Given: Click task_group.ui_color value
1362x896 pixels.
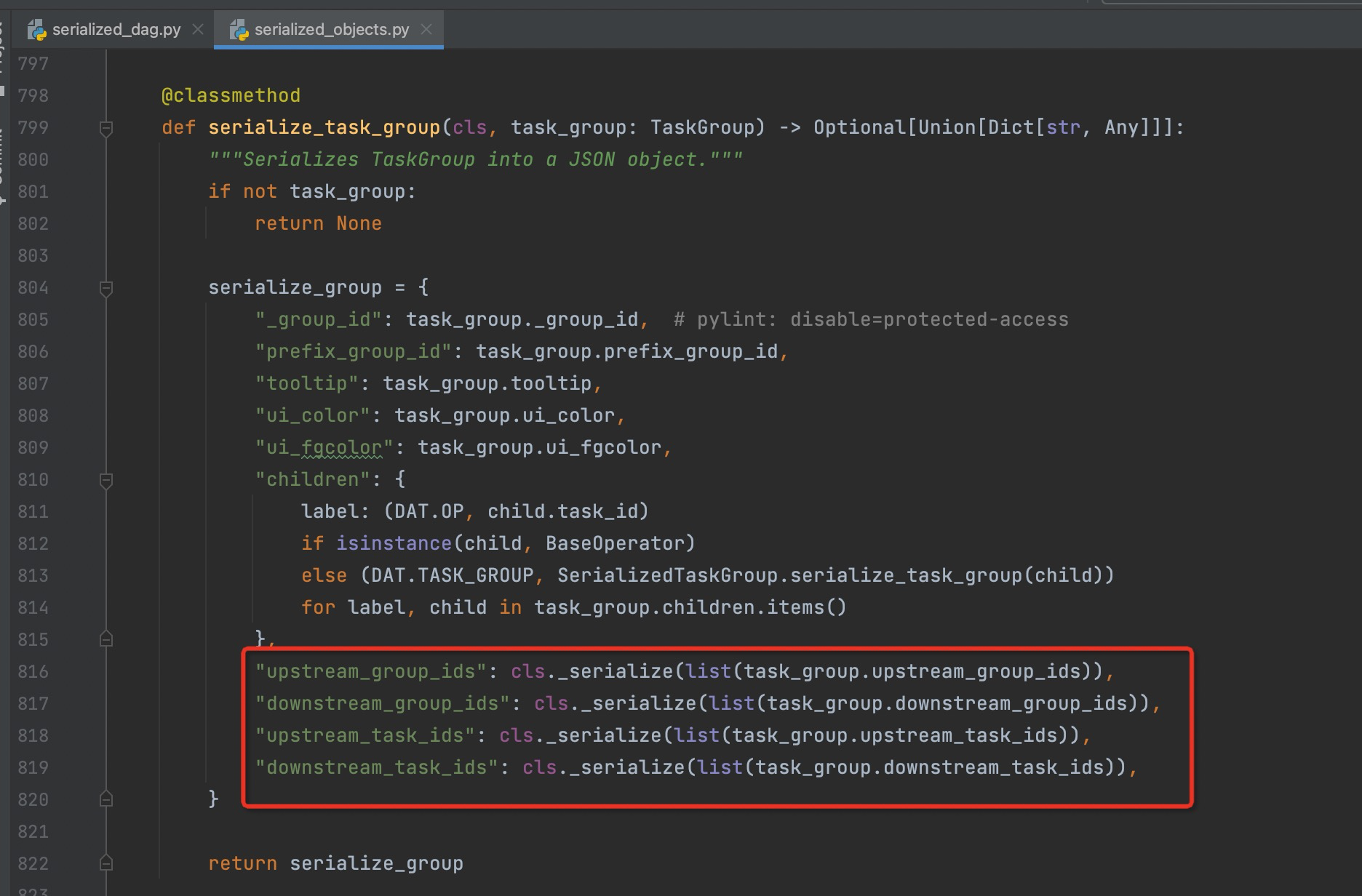Looking at the screenshot, I should coord(504,415).
